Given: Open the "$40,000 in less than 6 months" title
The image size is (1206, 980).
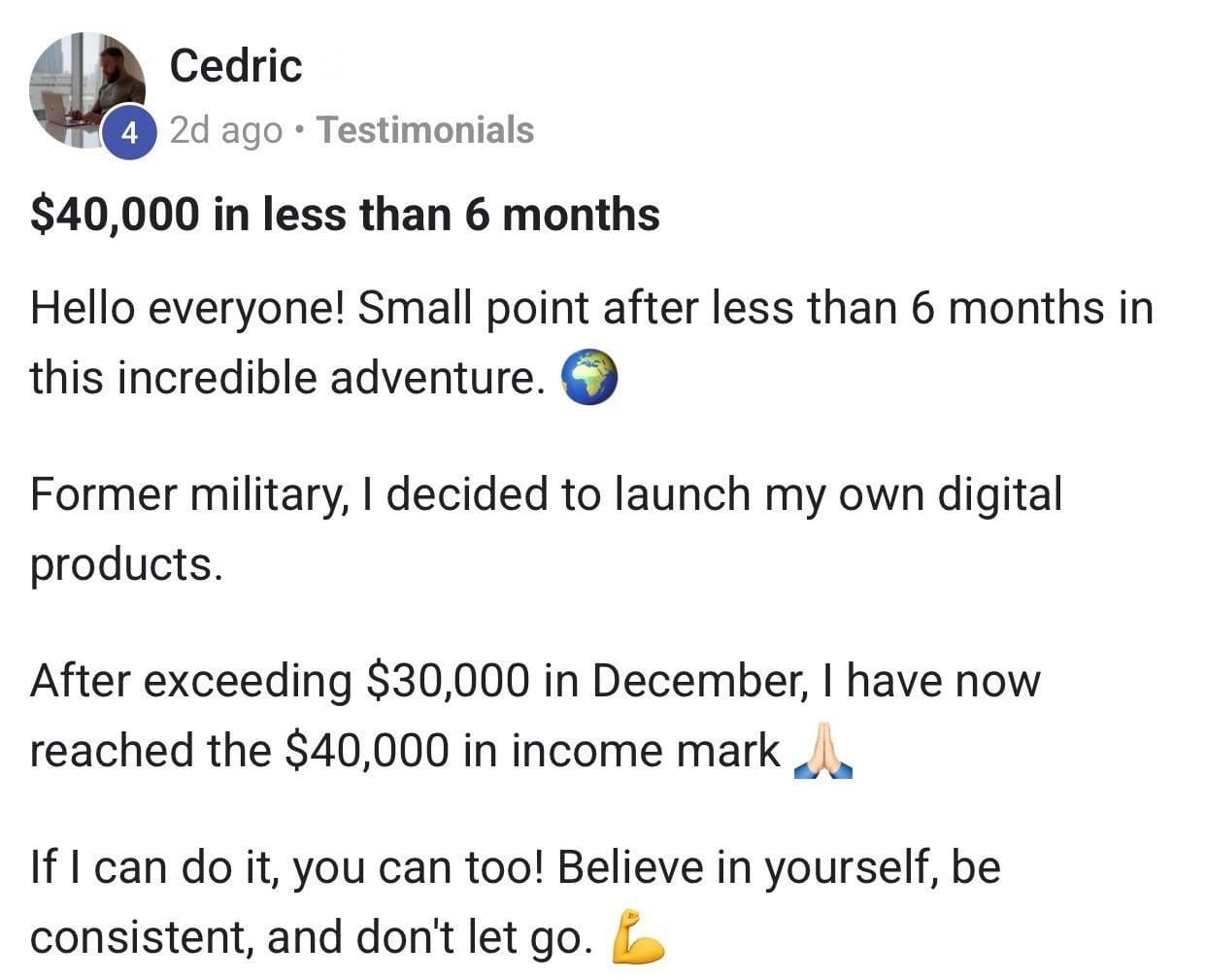Looking at the screenshot, I should (345, 215).
